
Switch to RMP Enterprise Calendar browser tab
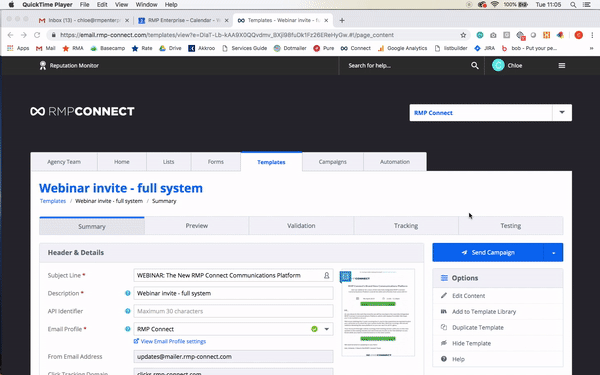182,20
